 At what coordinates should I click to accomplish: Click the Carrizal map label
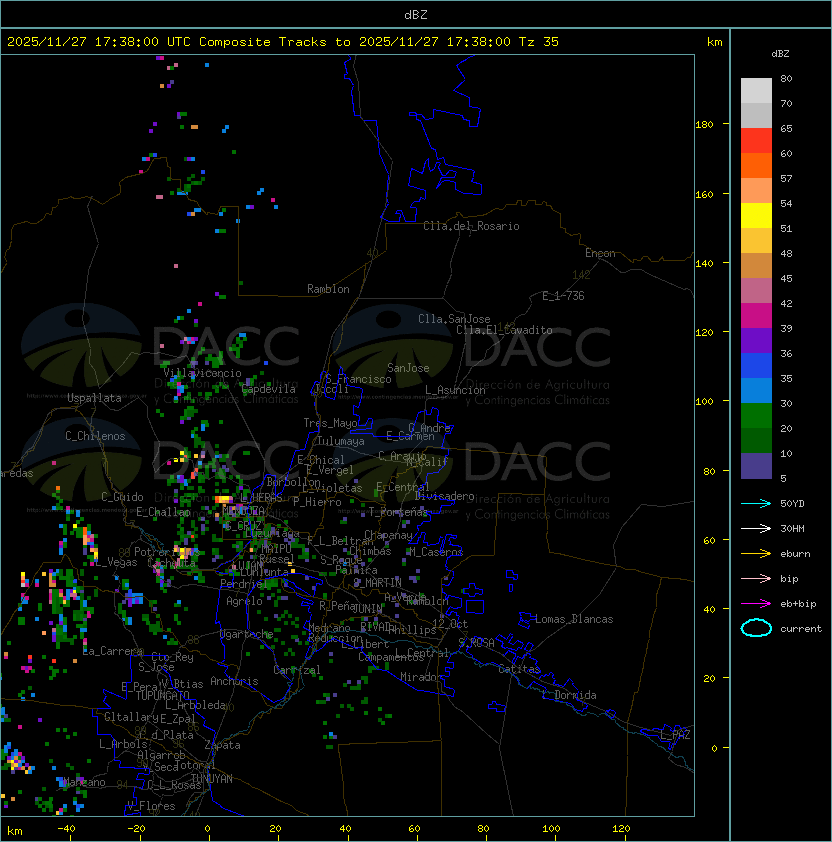(297, 670)
